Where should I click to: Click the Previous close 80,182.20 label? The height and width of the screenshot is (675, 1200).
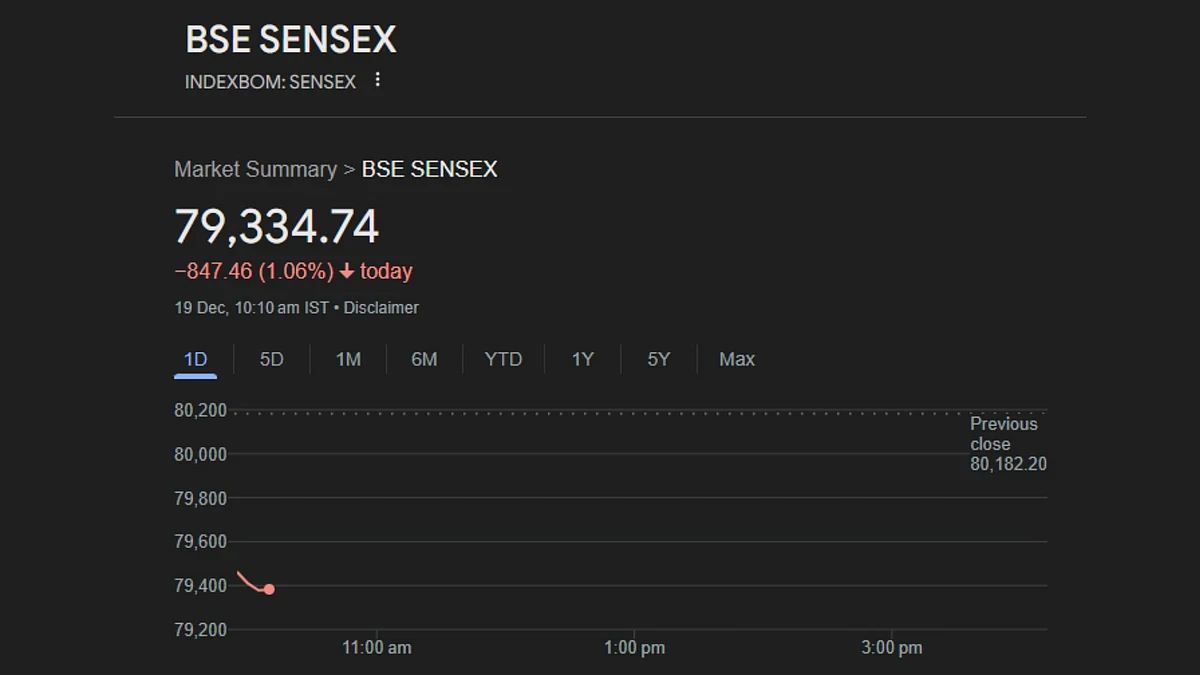pyautogui.click(x=1008, y=444)
